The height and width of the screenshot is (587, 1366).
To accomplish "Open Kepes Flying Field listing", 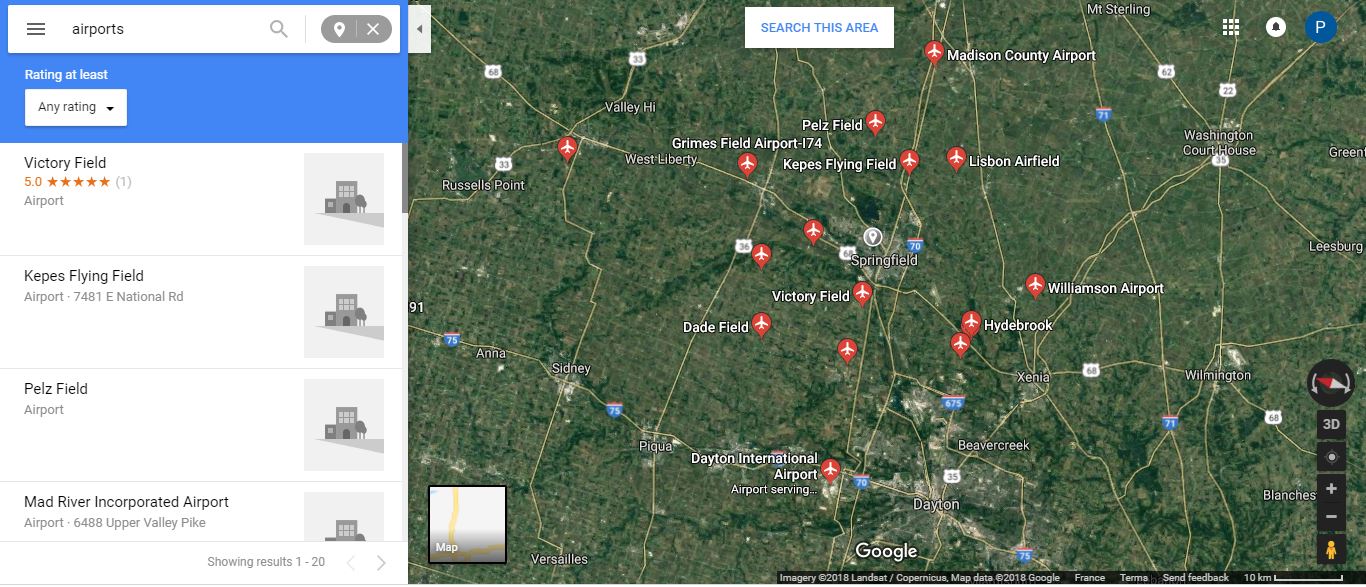I will 202,312.
